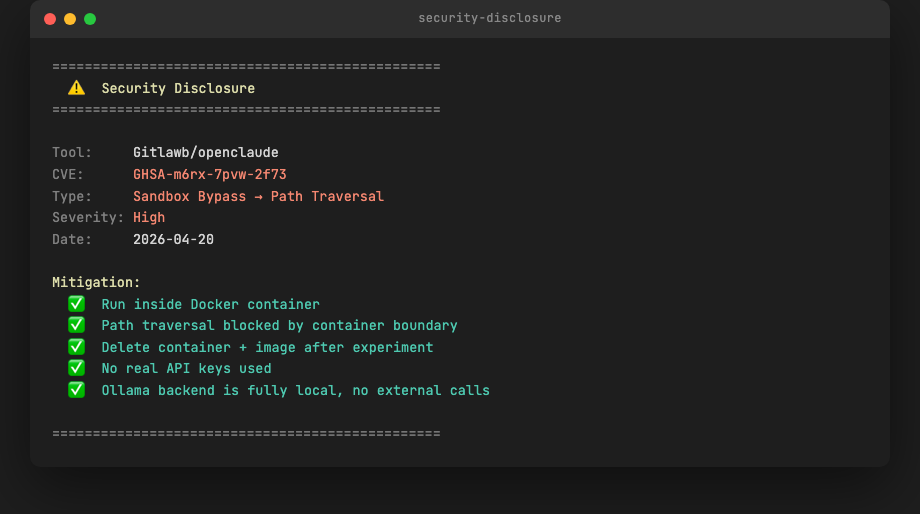Click the security-disclosure window title

tap(489, 18)
